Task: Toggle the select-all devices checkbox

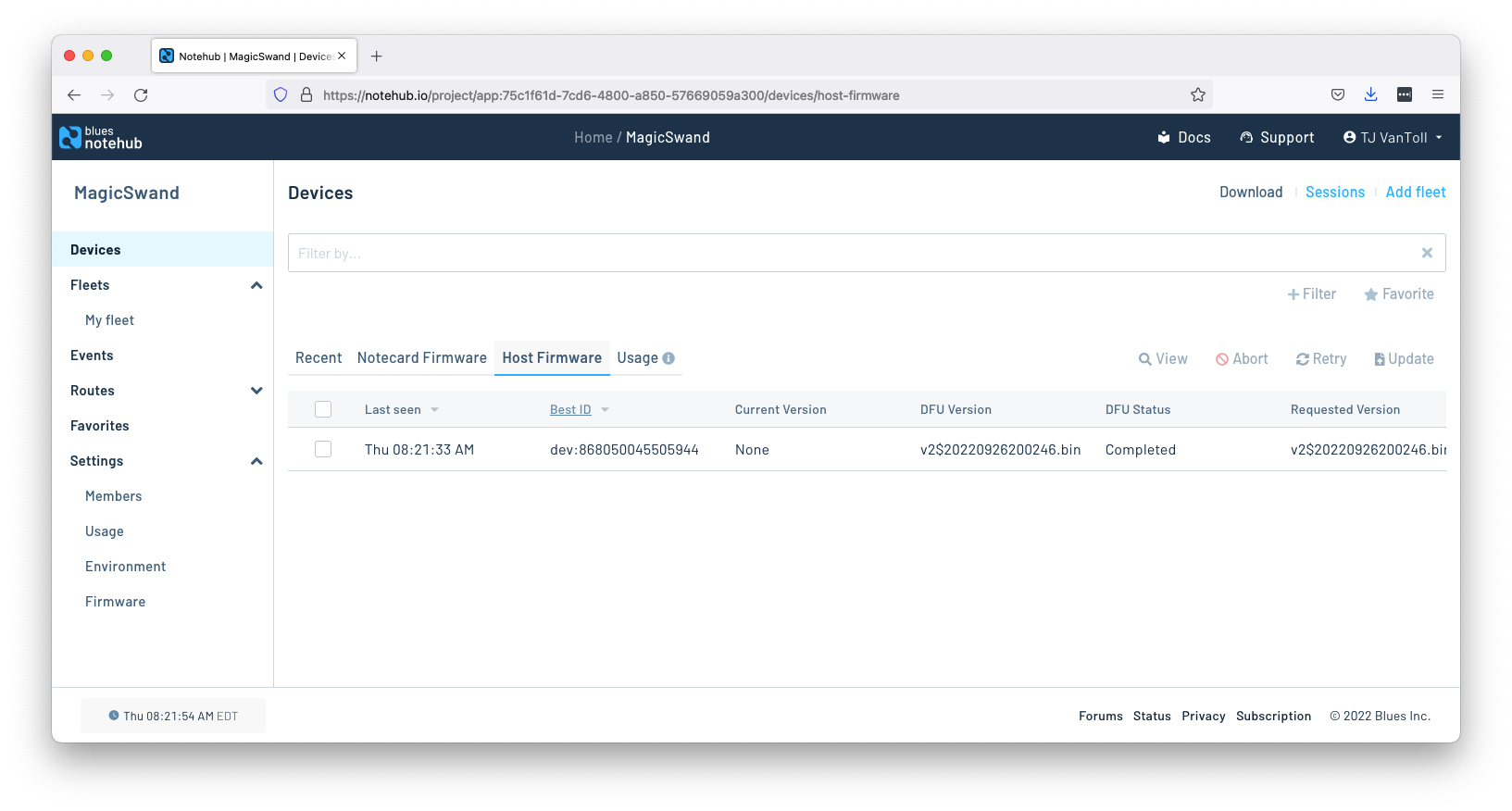Action: point(323,409)
